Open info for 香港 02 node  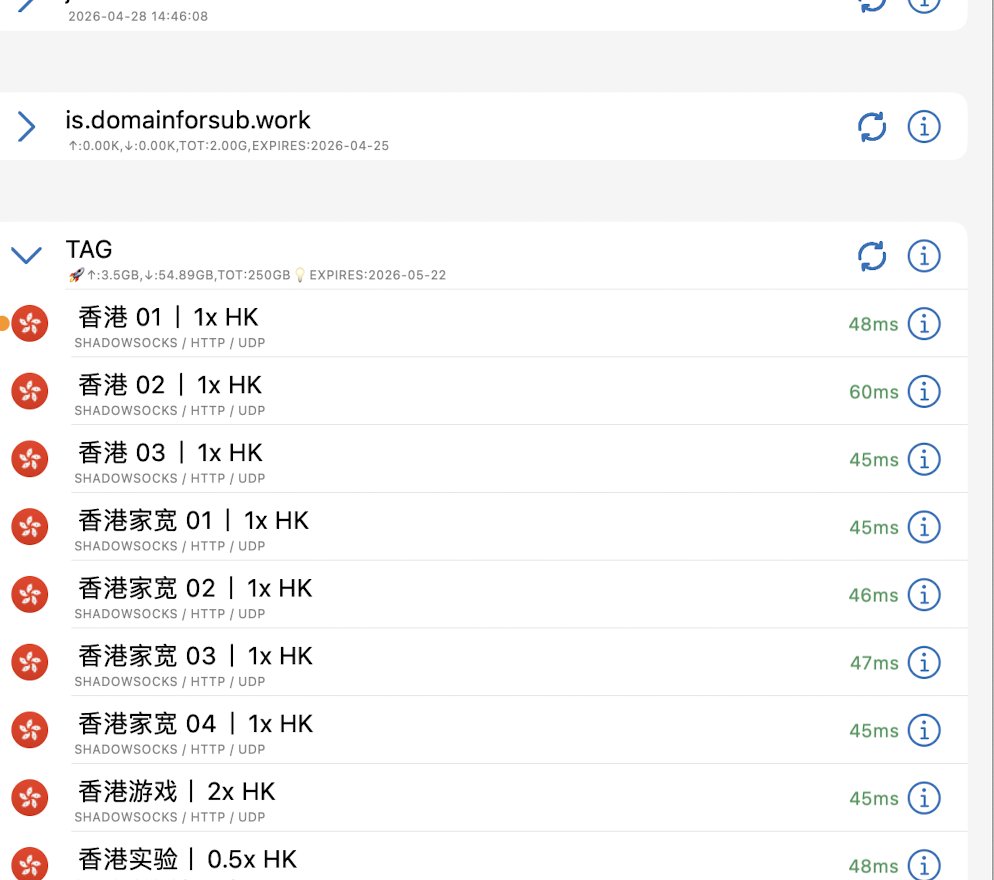tap(924, 392)
